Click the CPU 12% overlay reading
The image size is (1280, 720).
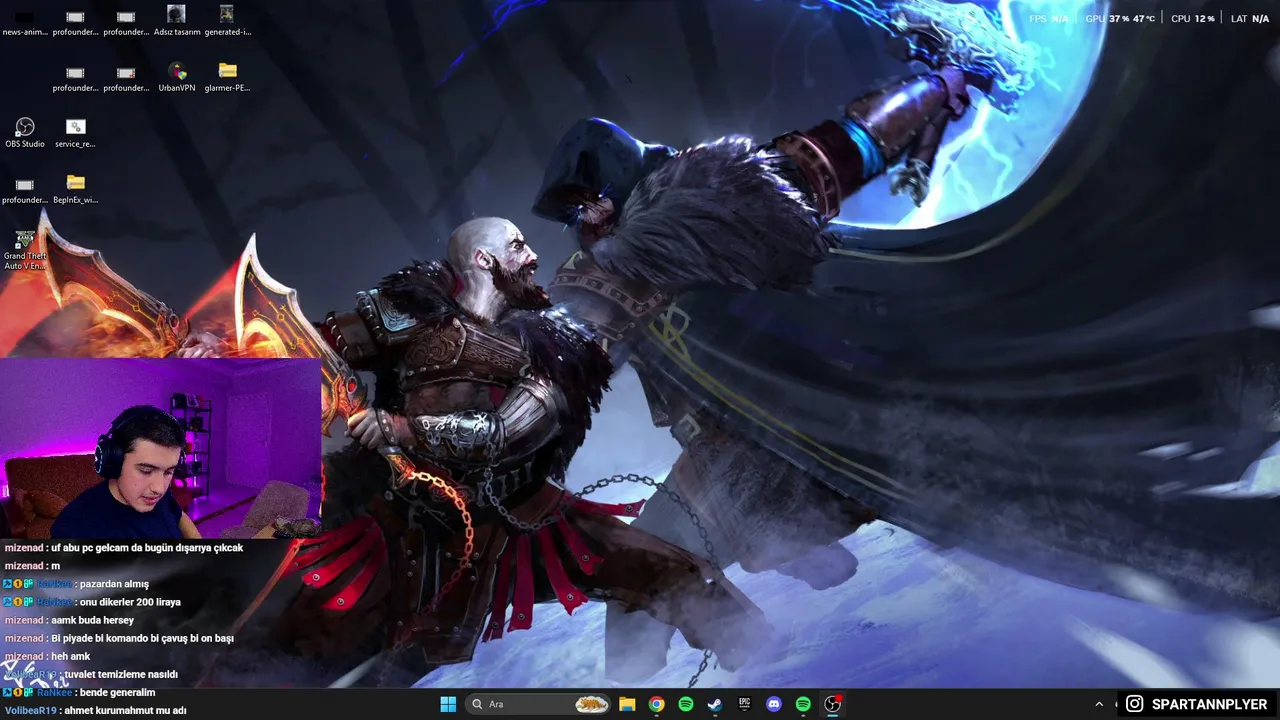1193,19
